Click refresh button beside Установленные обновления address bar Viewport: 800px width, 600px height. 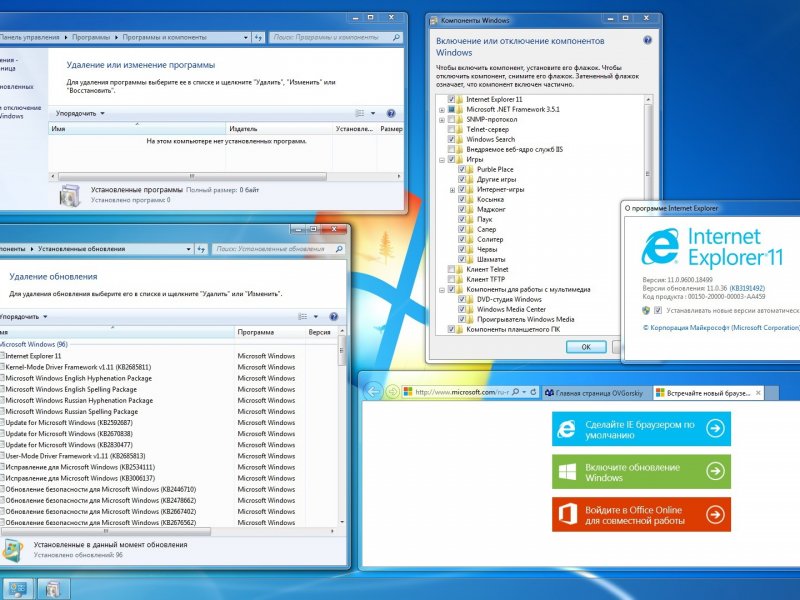[x=202, y=249]
